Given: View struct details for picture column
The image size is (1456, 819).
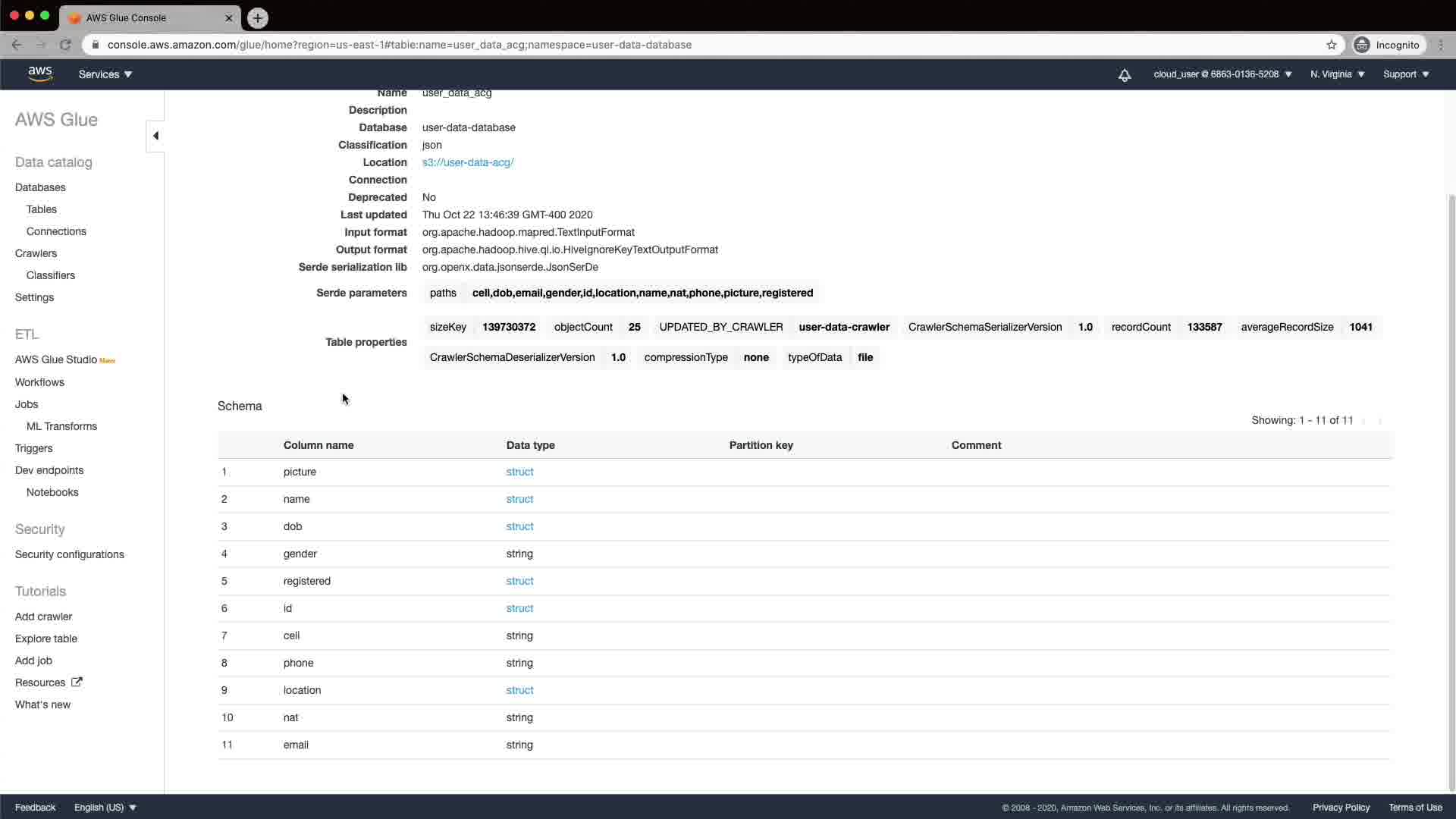Looking at the screenshot, I should (x=519, y=472).
